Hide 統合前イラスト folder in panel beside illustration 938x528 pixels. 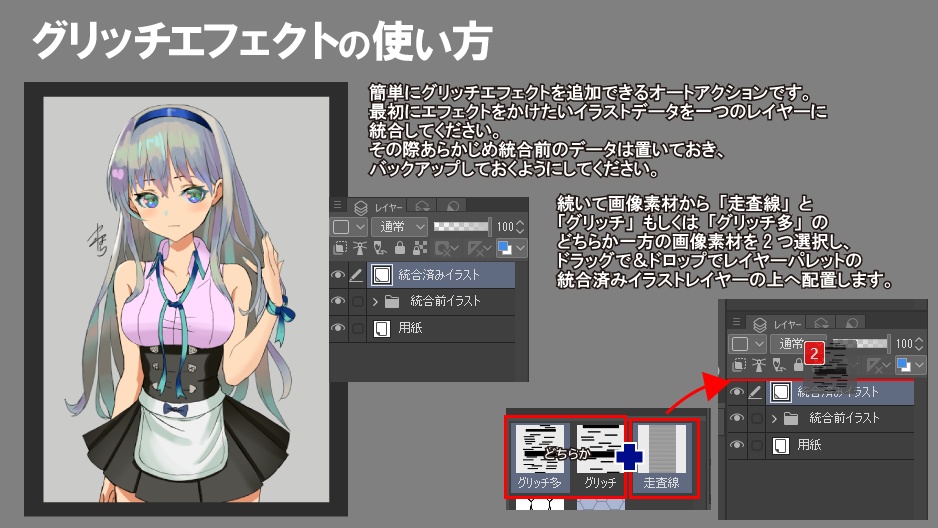(338, 301)
